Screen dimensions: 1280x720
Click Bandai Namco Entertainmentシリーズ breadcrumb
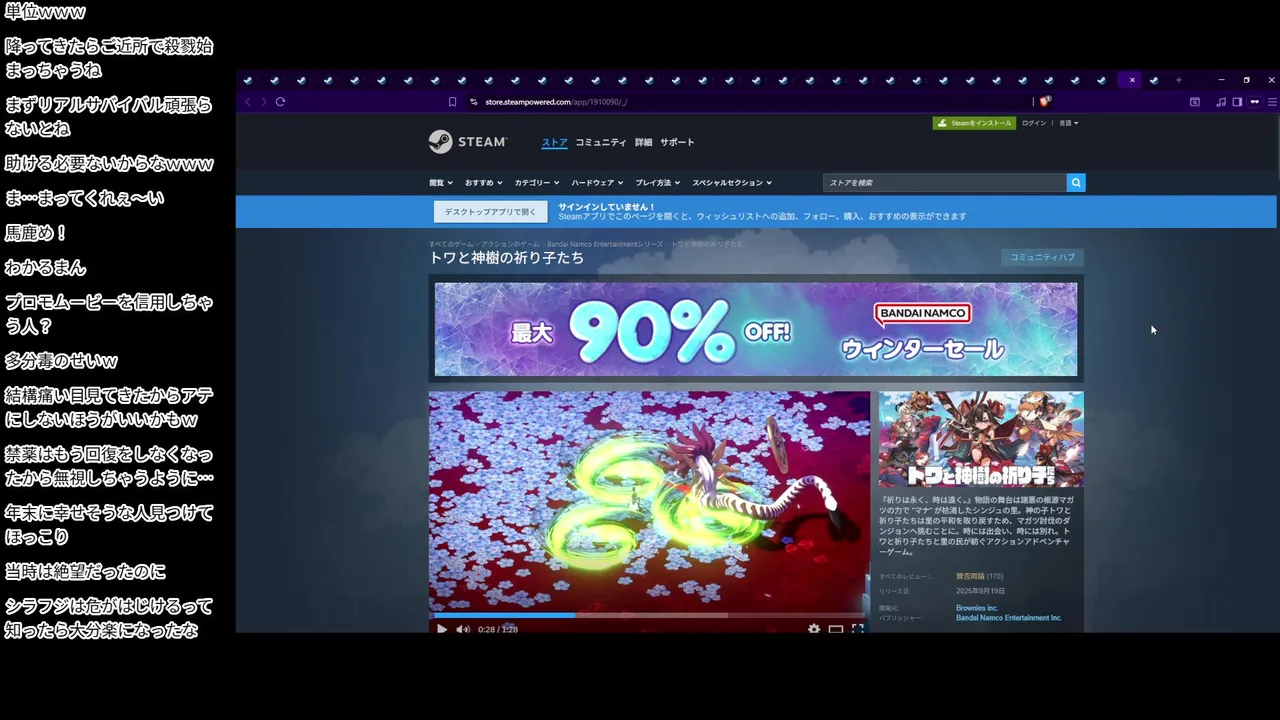604,244
